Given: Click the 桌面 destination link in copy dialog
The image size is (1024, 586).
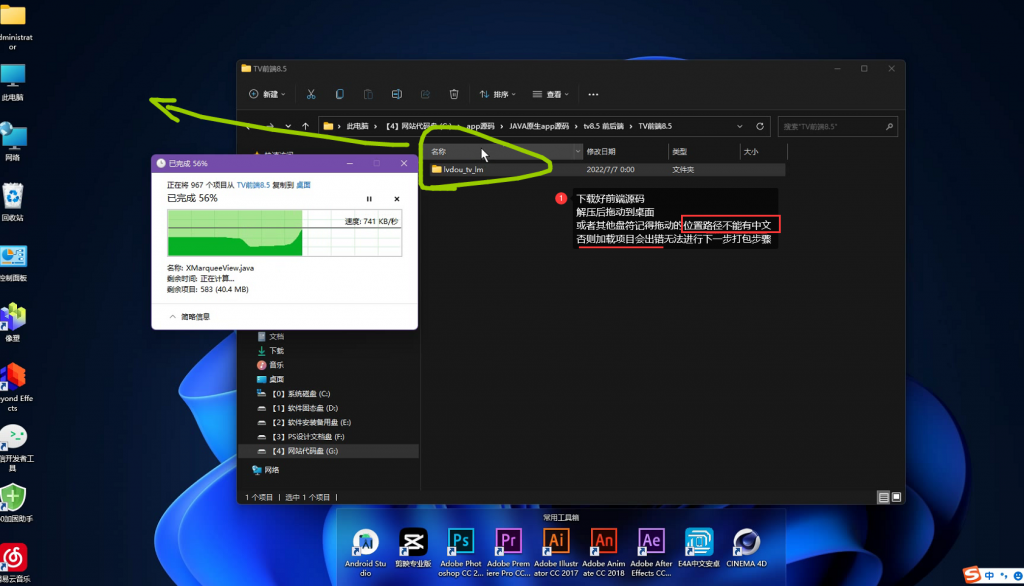Looking at the screenshot, I should [x=304, y=185].
